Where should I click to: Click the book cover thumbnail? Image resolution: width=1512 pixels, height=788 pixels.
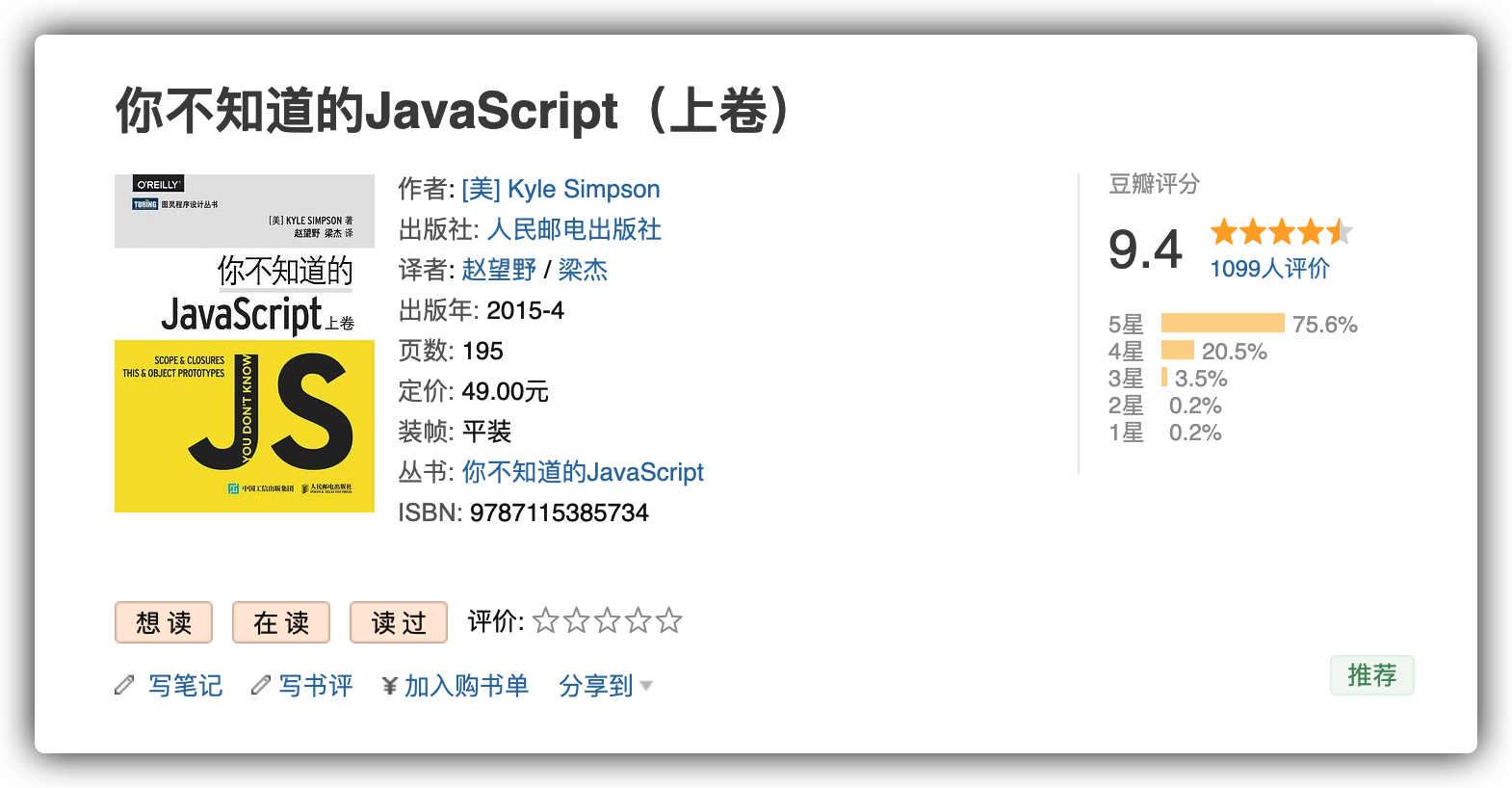[x=245, y=343]
